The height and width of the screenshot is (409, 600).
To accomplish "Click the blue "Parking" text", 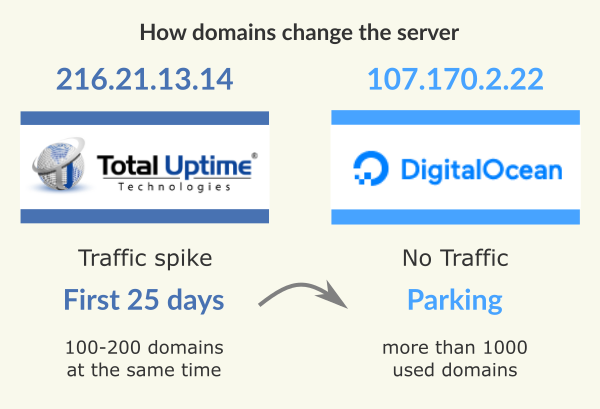I will click(x=455, y=301).
